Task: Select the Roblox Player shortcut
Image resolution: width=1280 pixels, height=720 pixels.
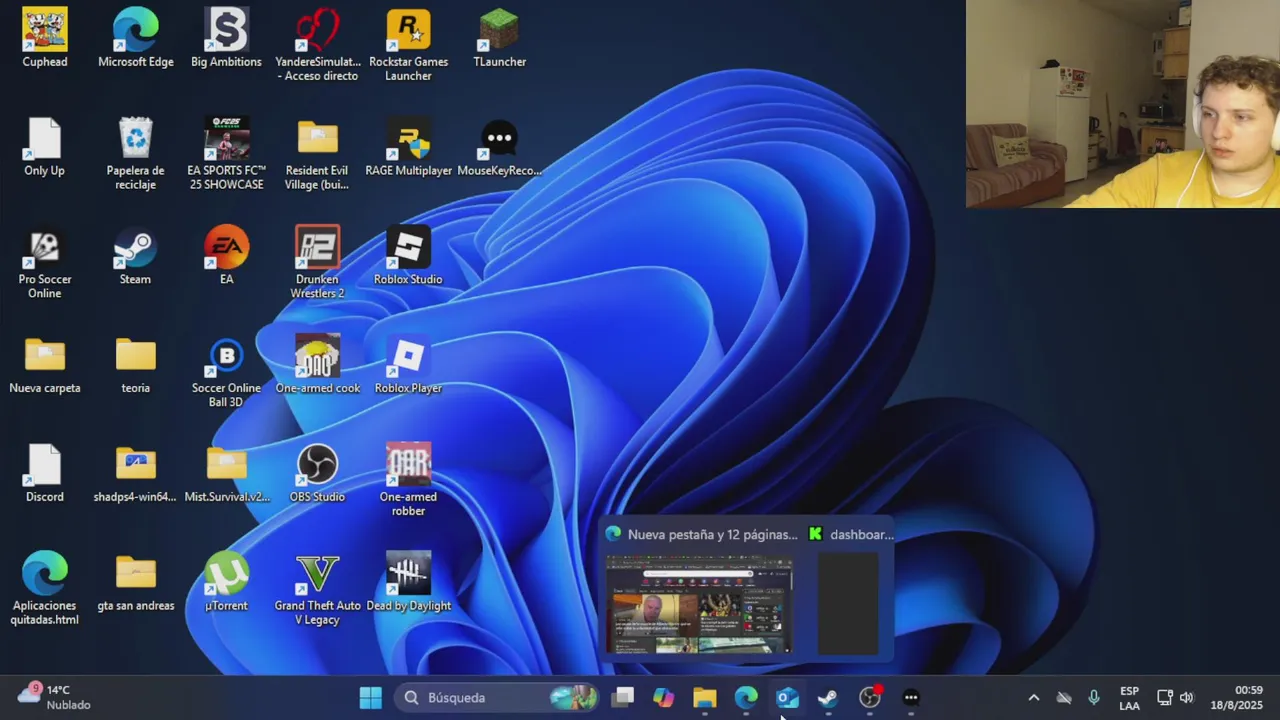Action: [408, 365]
